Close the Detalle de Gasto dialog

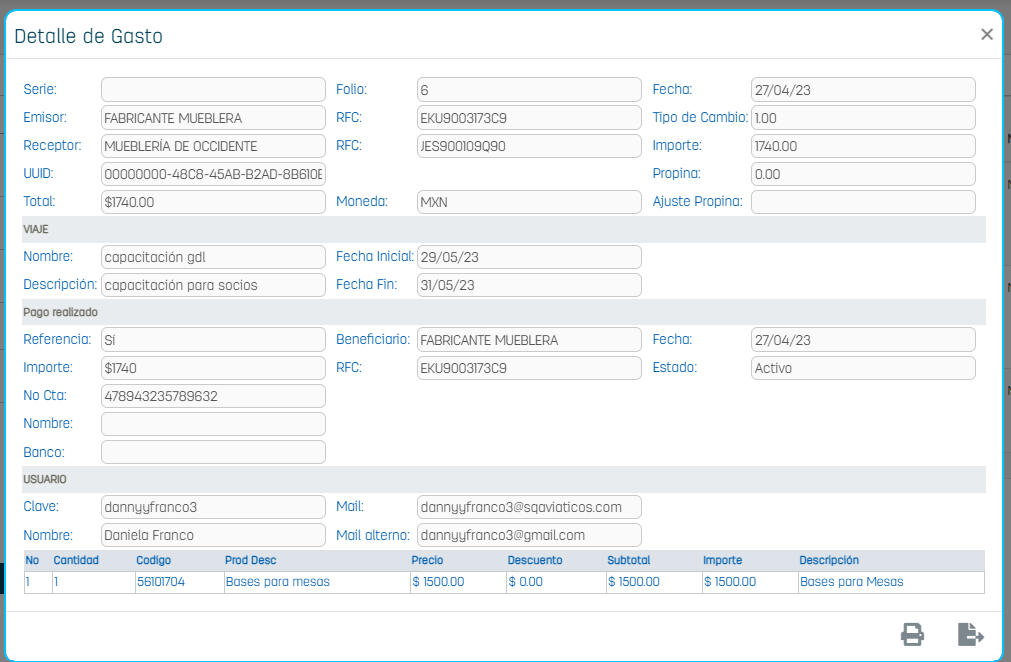(986, 35)
